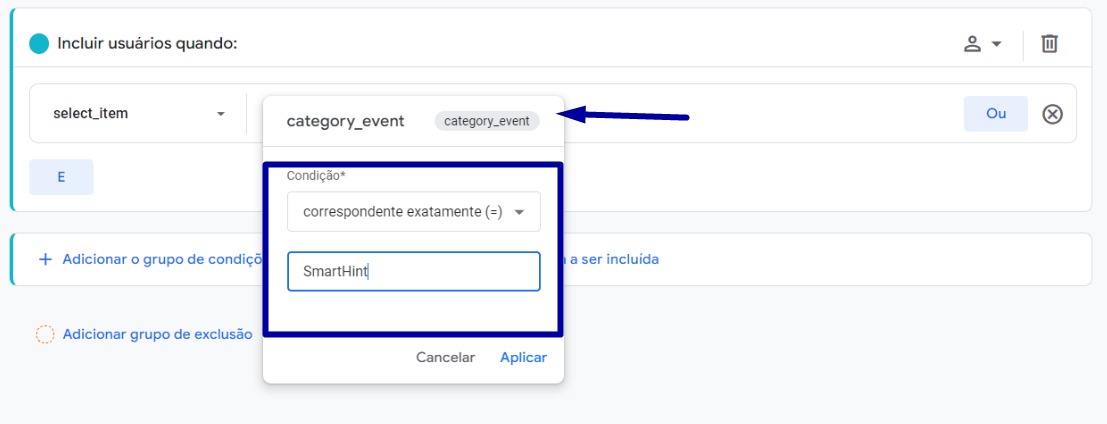This screenshot has height=424, width=1107.
Task: Open the user scope person icon
Action: pos(973,44)
